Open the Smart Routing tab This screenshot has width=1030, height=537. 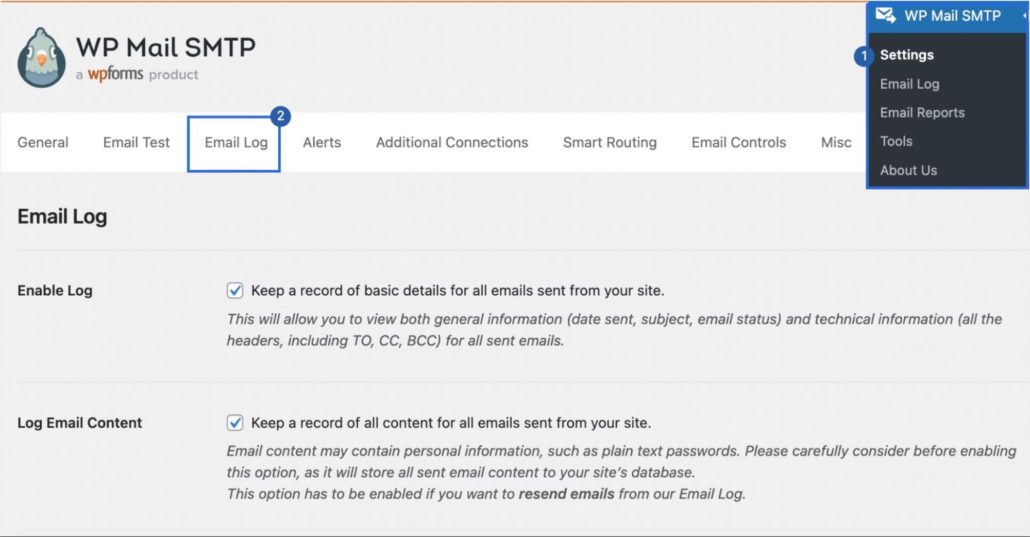coord(610,143)
